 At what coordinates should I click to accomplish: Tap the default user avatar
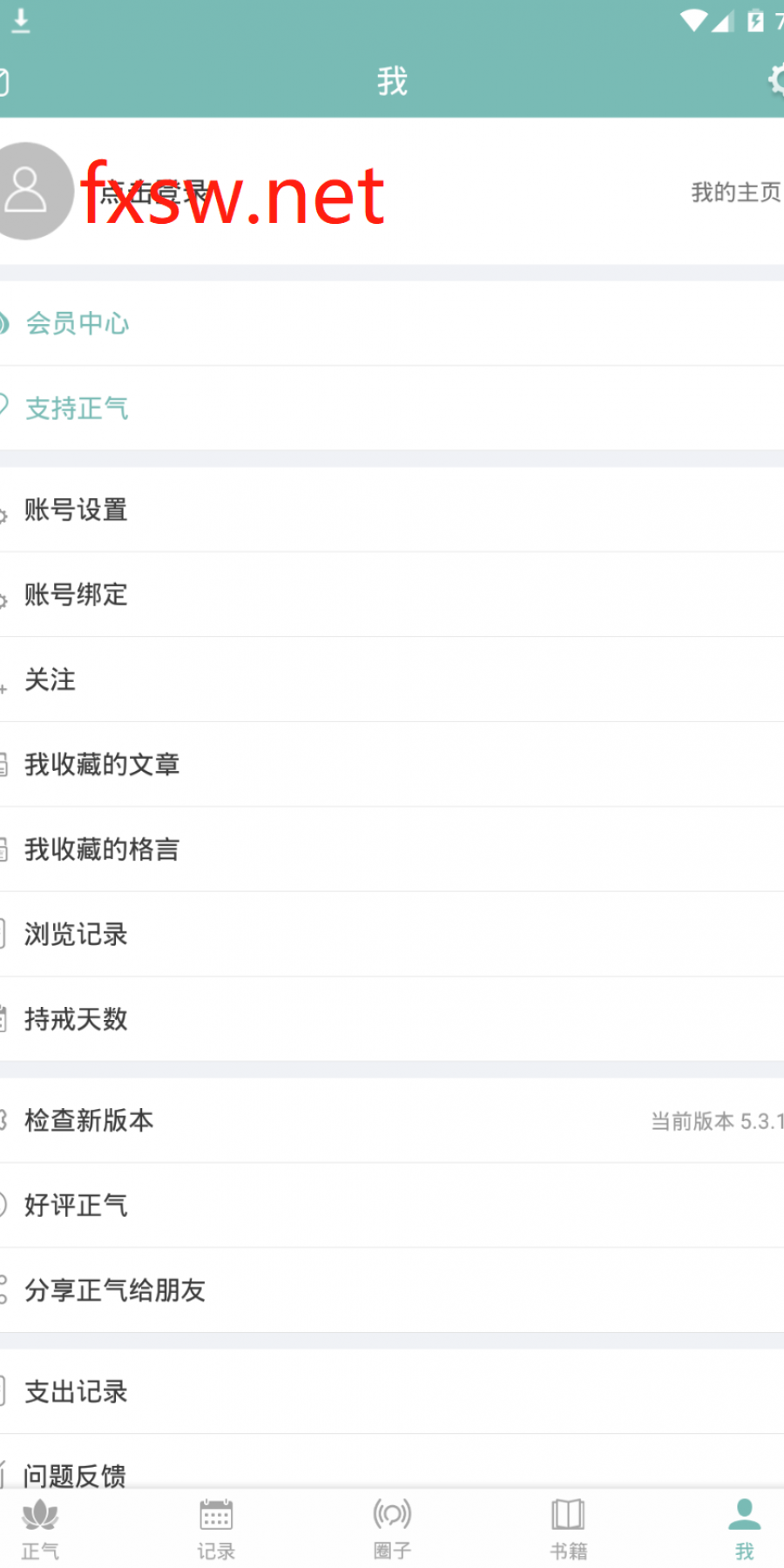(28, 191)
